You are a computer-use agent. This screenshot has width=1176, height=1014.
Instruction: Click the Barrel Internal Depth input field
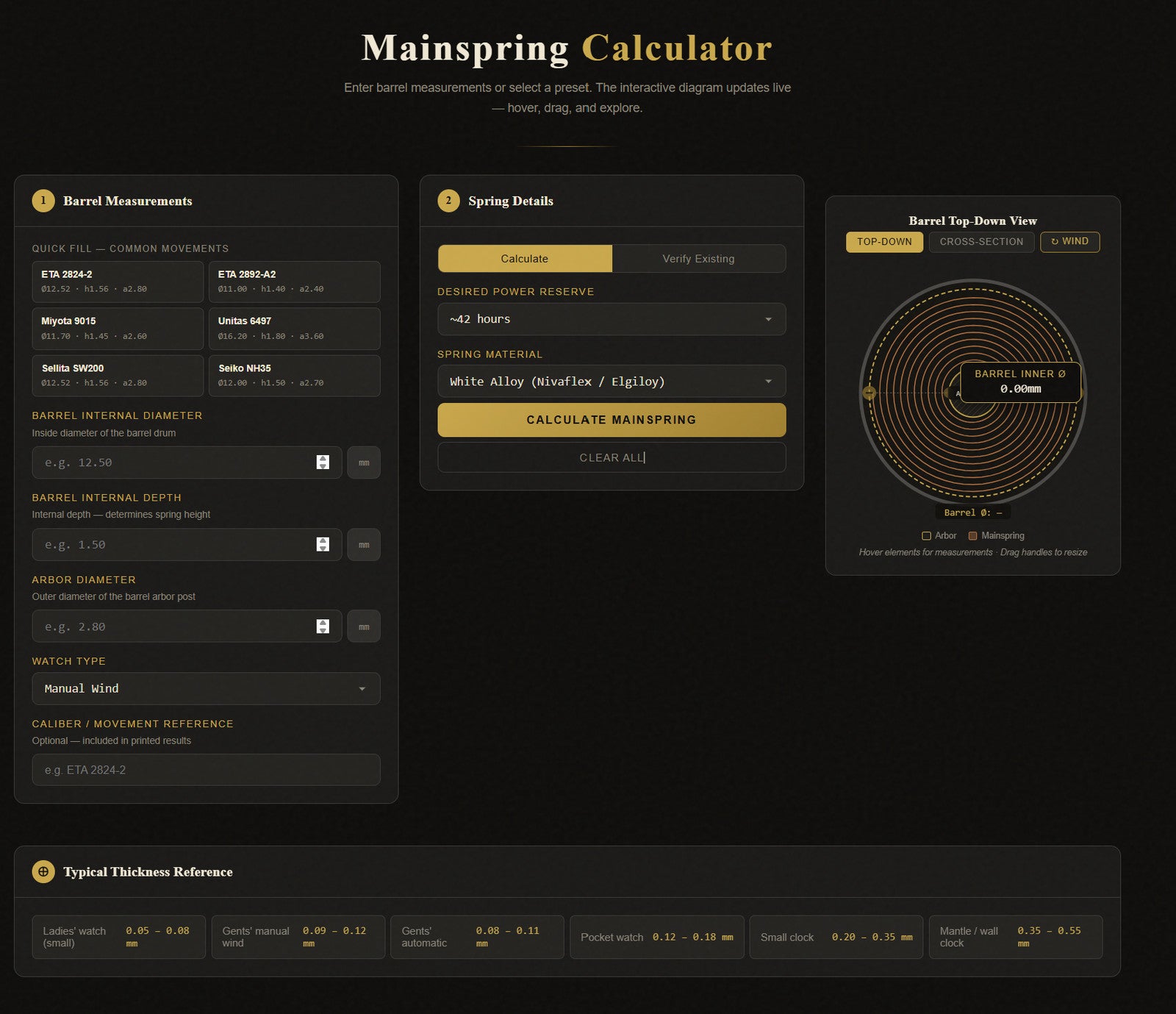point(187,545)
